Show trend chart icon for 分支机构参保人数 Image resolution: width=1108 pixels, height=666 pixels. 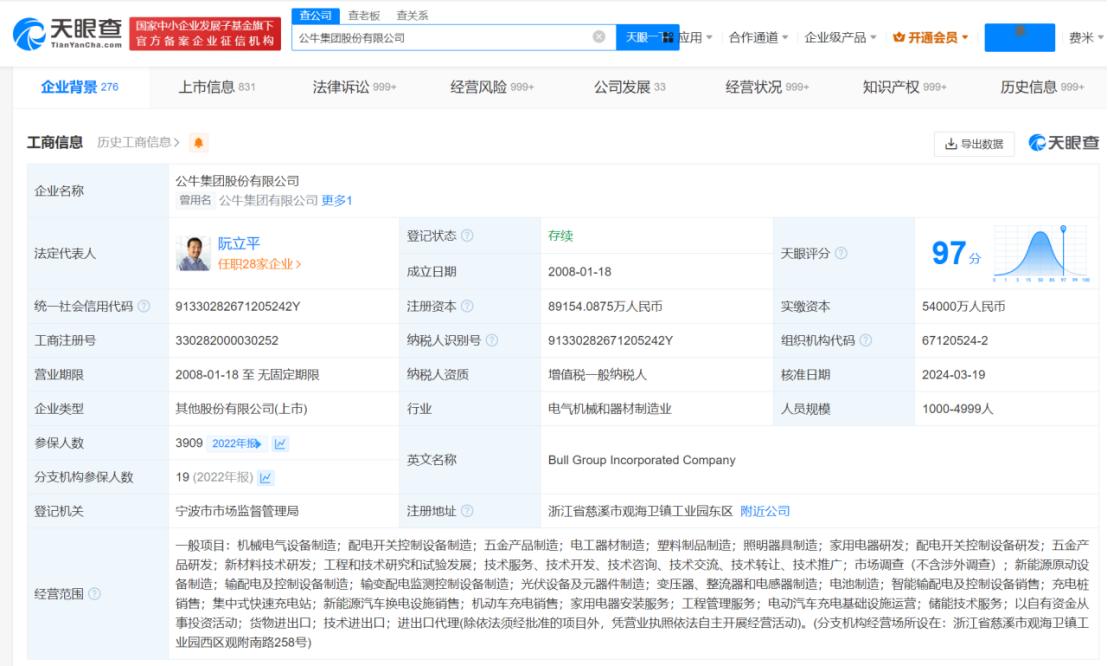(x=266, y=477)
